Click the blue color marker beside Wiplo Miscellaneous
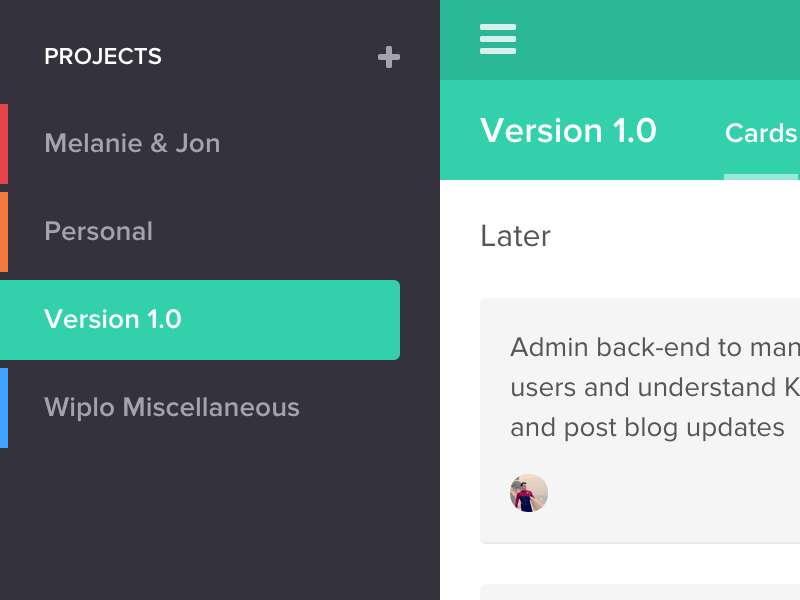The height and width of the screenshot is (600, 800). point(4,408)
